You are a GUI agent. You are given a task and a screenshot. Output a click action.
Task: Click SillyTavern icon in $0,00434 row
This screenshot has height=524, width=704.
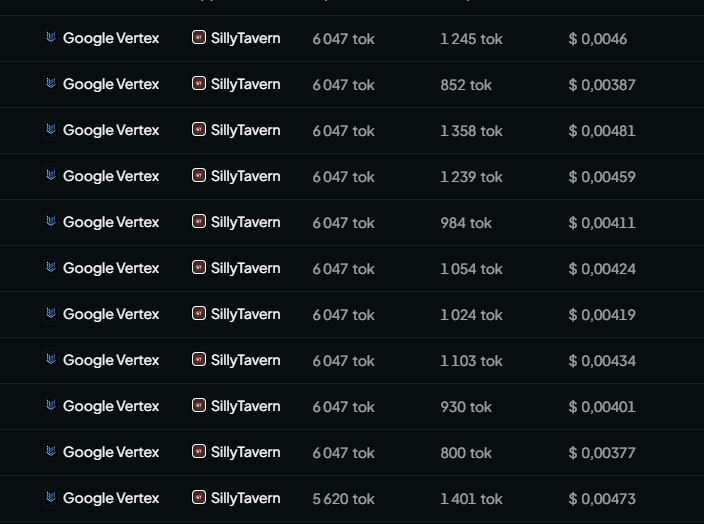(x=199, y=359)
